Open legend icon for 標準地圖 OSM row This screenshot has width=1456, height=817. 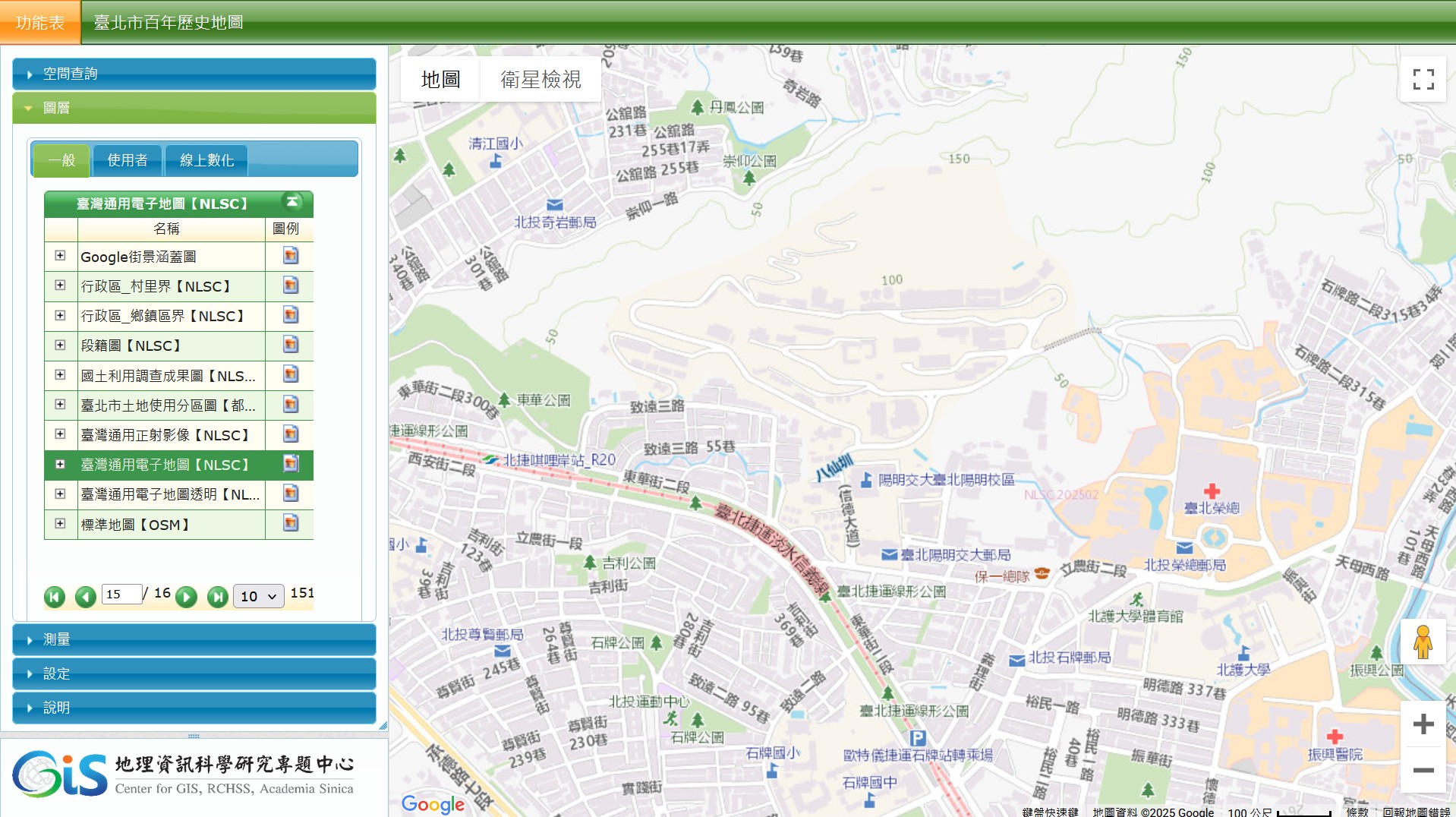[290, 523]
